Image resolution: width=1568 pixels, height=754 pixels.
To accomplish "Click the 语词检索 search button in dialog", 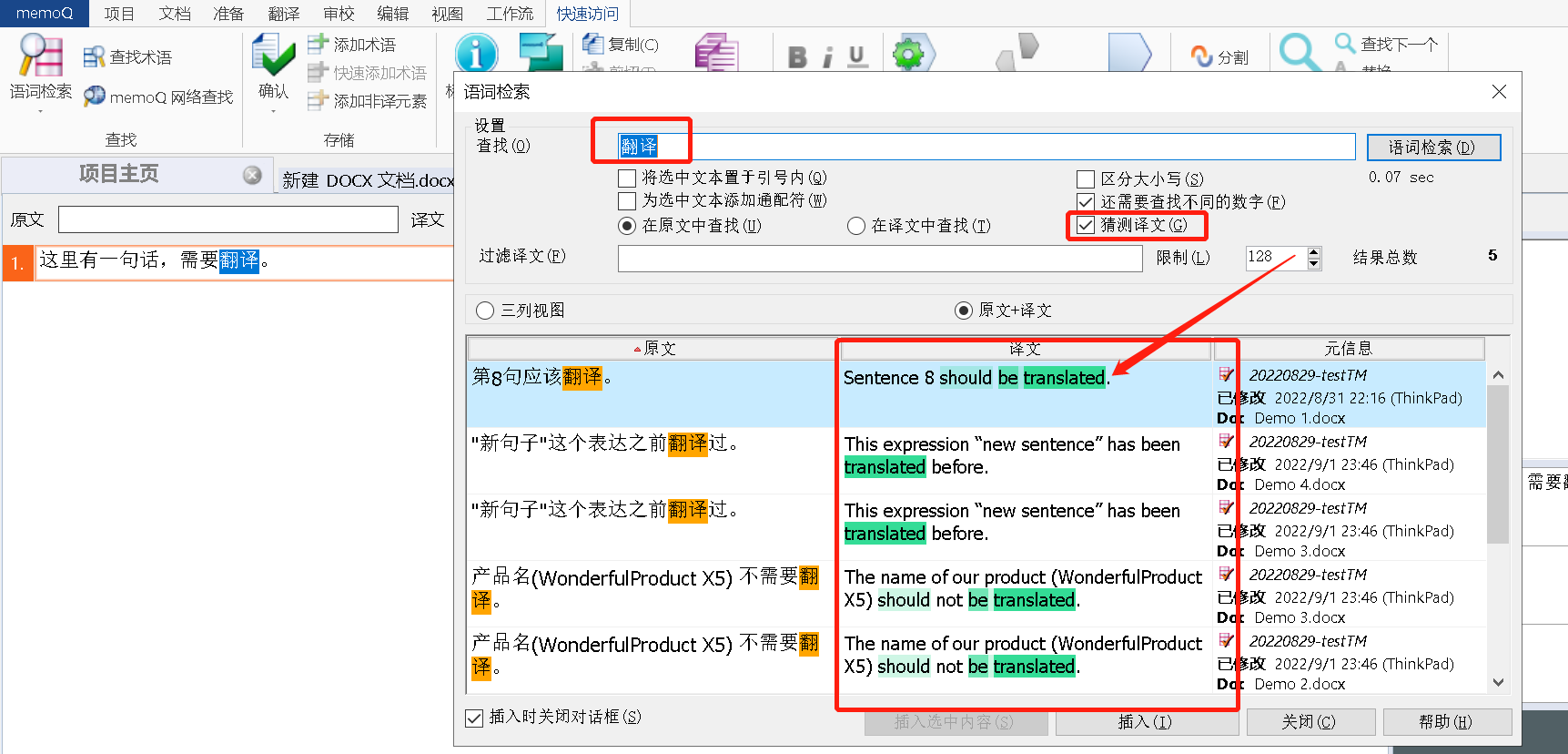I will [x=1432, y=148].
